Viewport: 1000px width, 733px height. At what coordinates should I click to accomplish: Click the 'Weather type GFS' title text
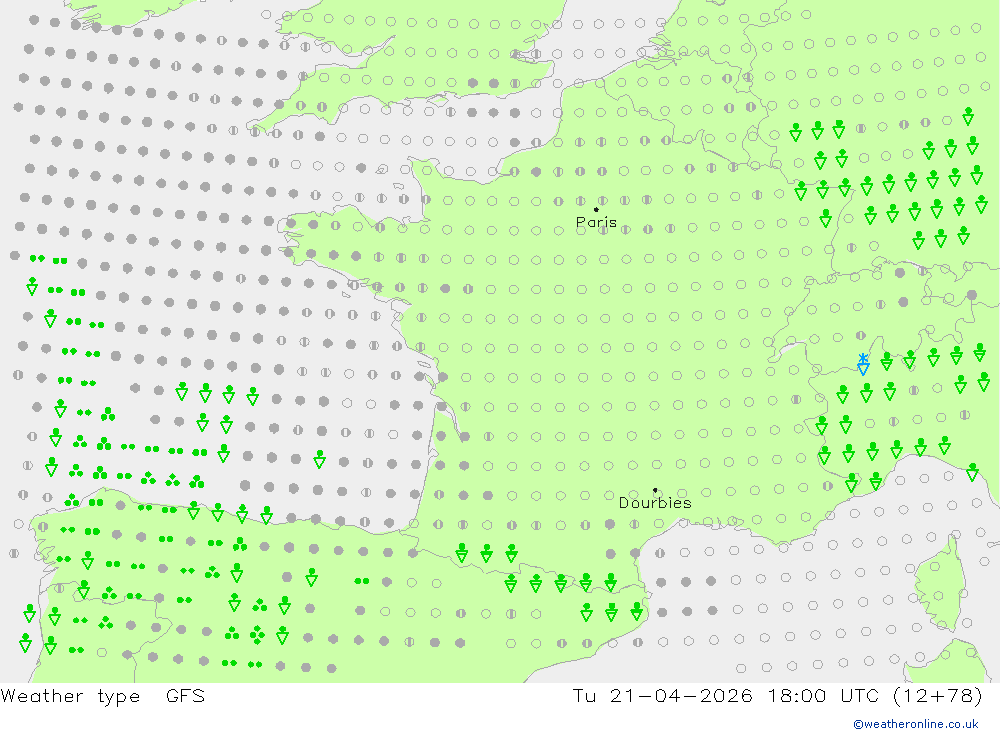click(103, 695)
